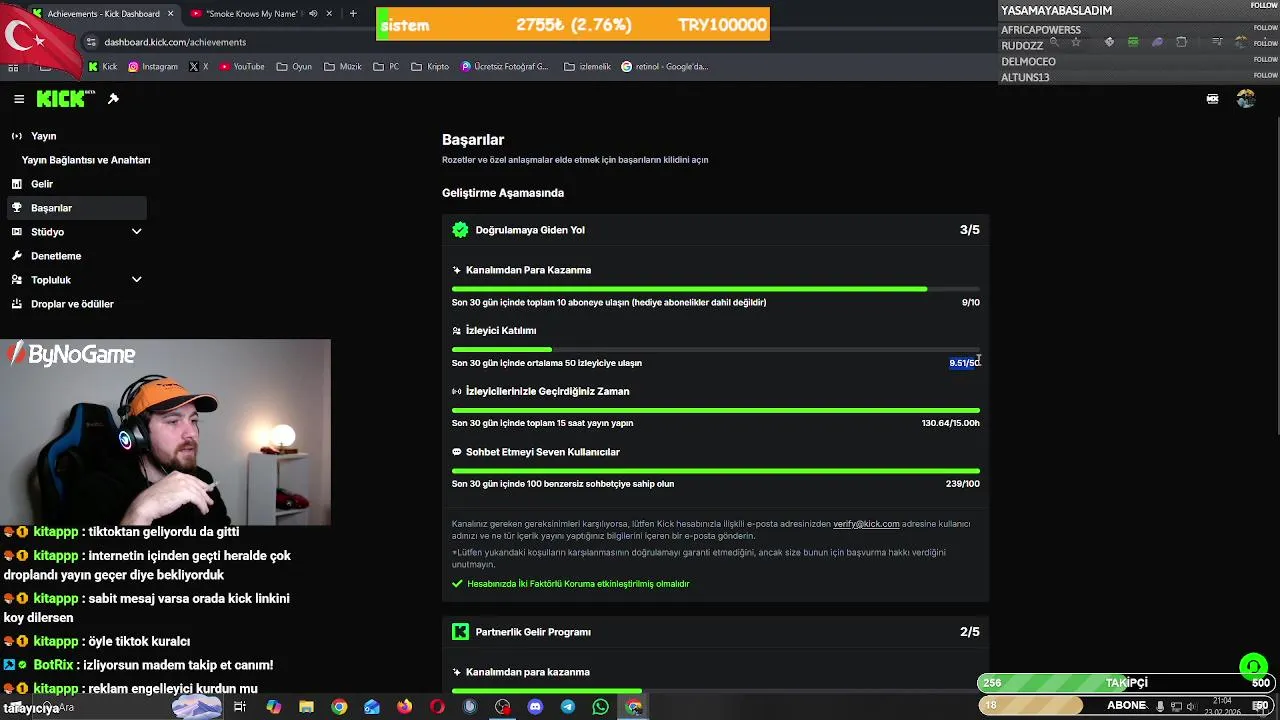Viewport: 1280px width, 720px height.
Task: Click Sohbet Etmeyi Seven Kullanıcılar progress bar
Action: [x=715, y=471]
